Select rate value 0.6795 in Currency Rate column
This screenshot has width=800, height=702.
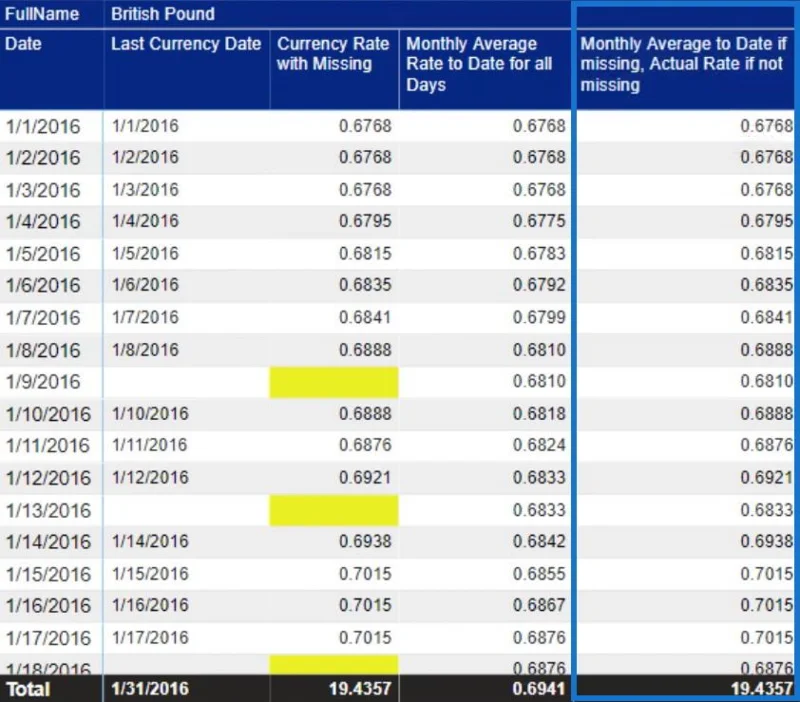(365, 221)
